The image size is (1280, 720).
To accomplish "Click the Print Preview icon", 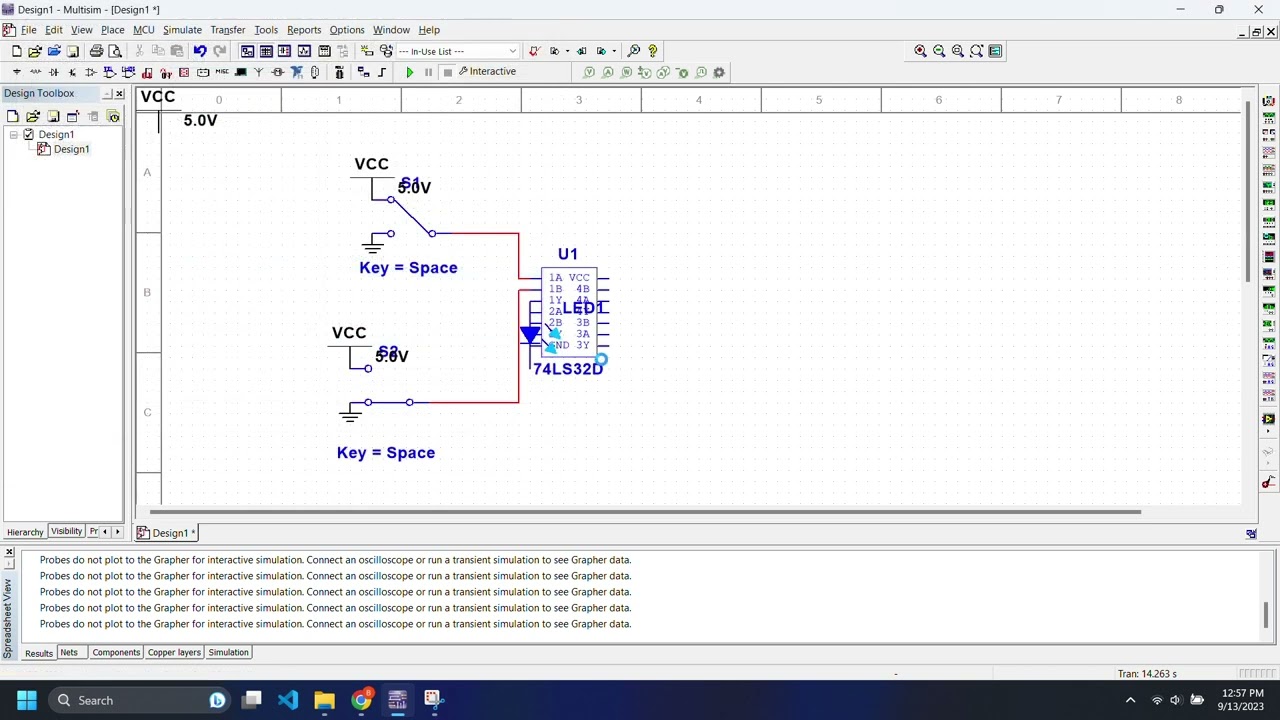I will coord(115,51).
